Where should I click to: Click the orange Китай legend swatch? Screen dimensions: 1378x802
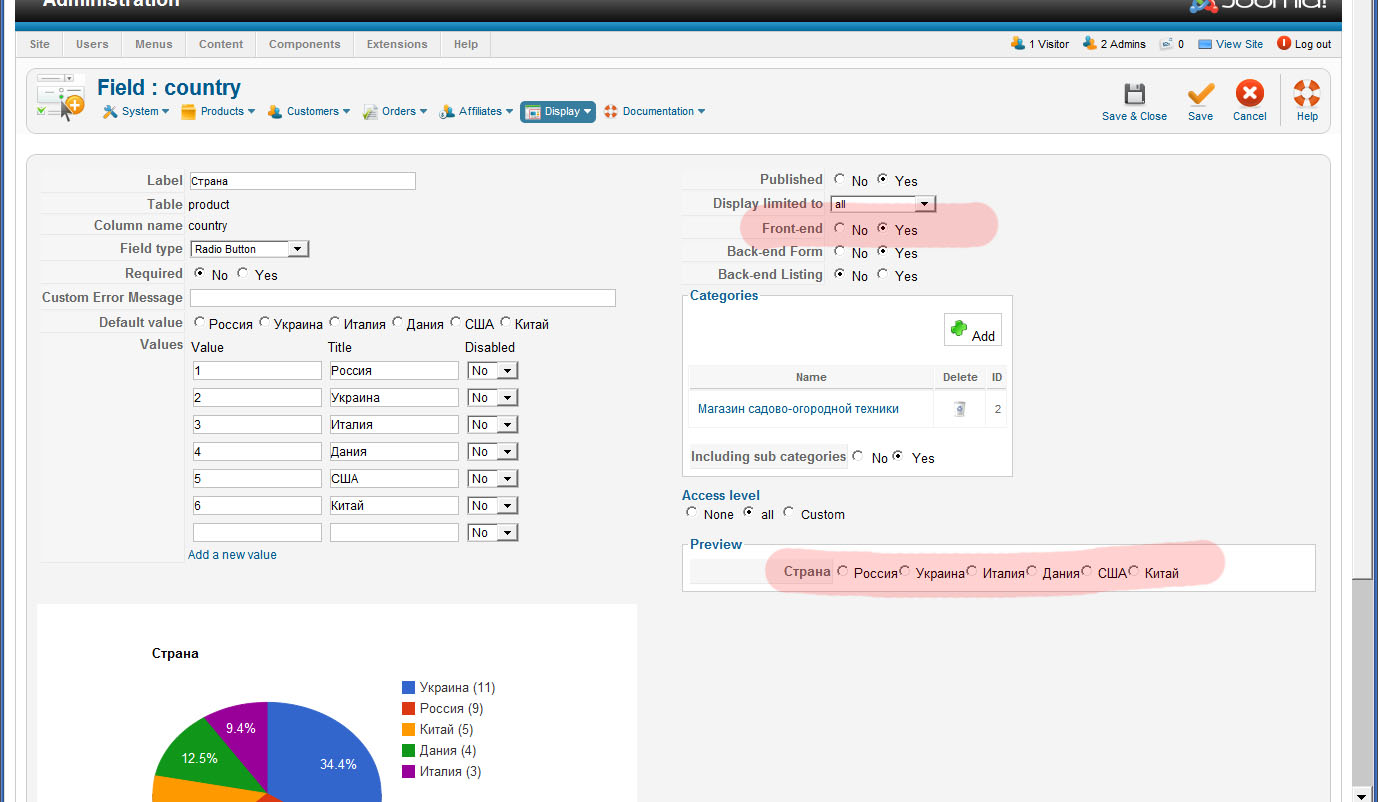pyautogui.click(x=408, y=730)
